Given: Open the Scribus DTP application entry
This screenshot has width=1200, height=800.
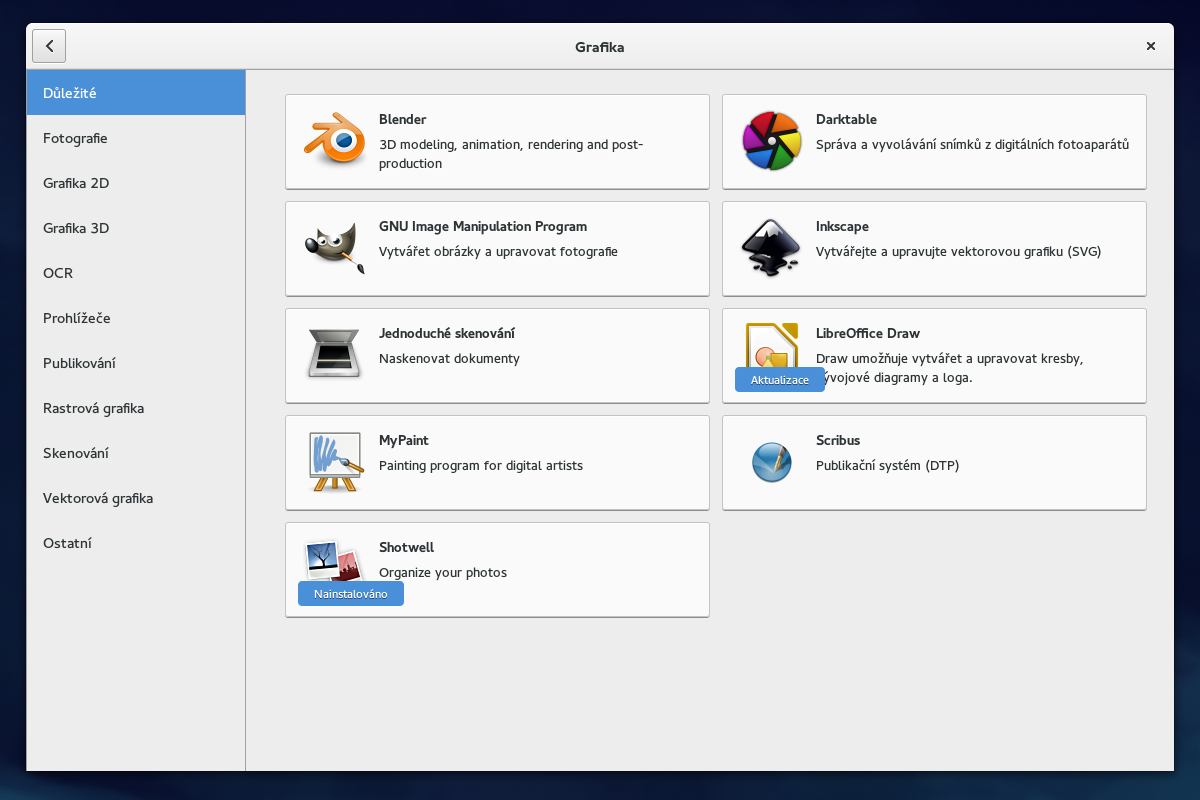Looking at the screenshot, I should (x=933, y=462).
